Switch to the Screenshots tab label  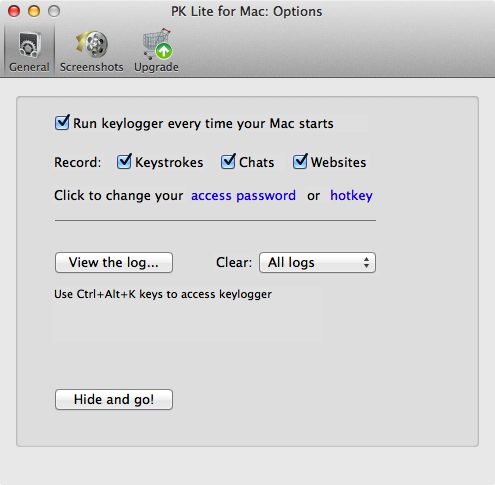click(x=92, y=67)
